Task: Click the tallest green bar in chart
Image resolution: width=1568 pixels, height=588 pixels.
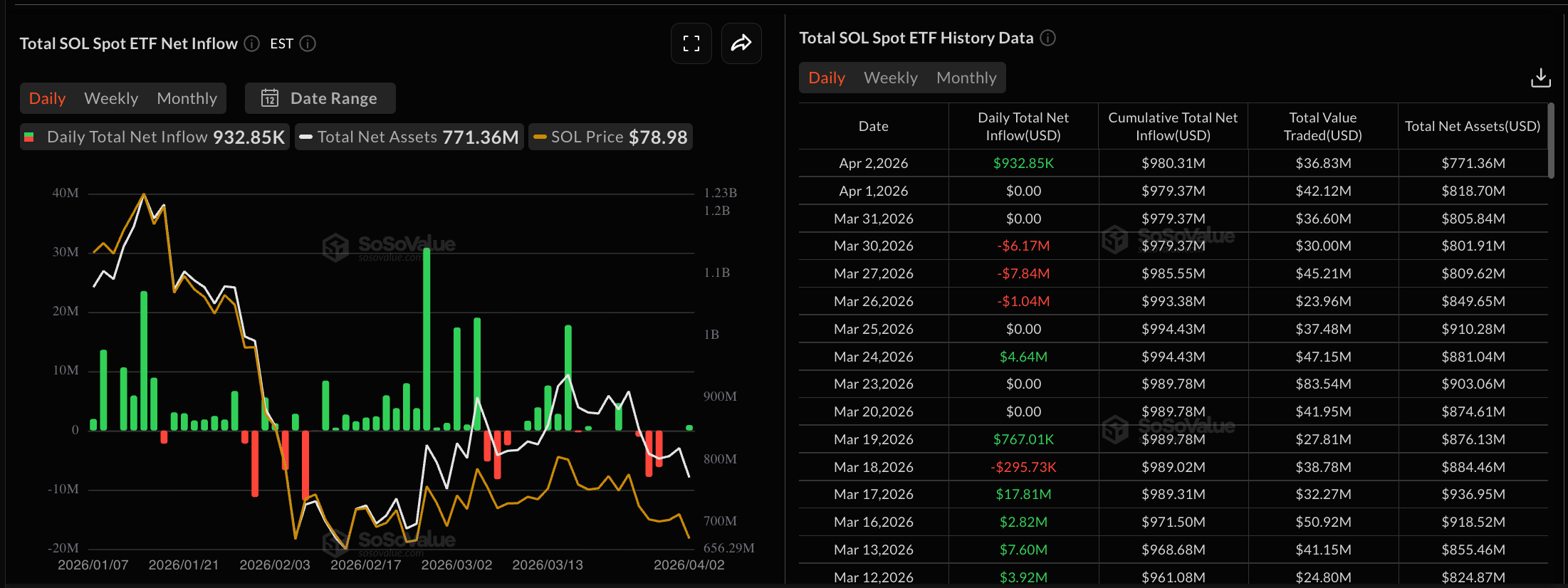Action: click(x=427, y=338)
